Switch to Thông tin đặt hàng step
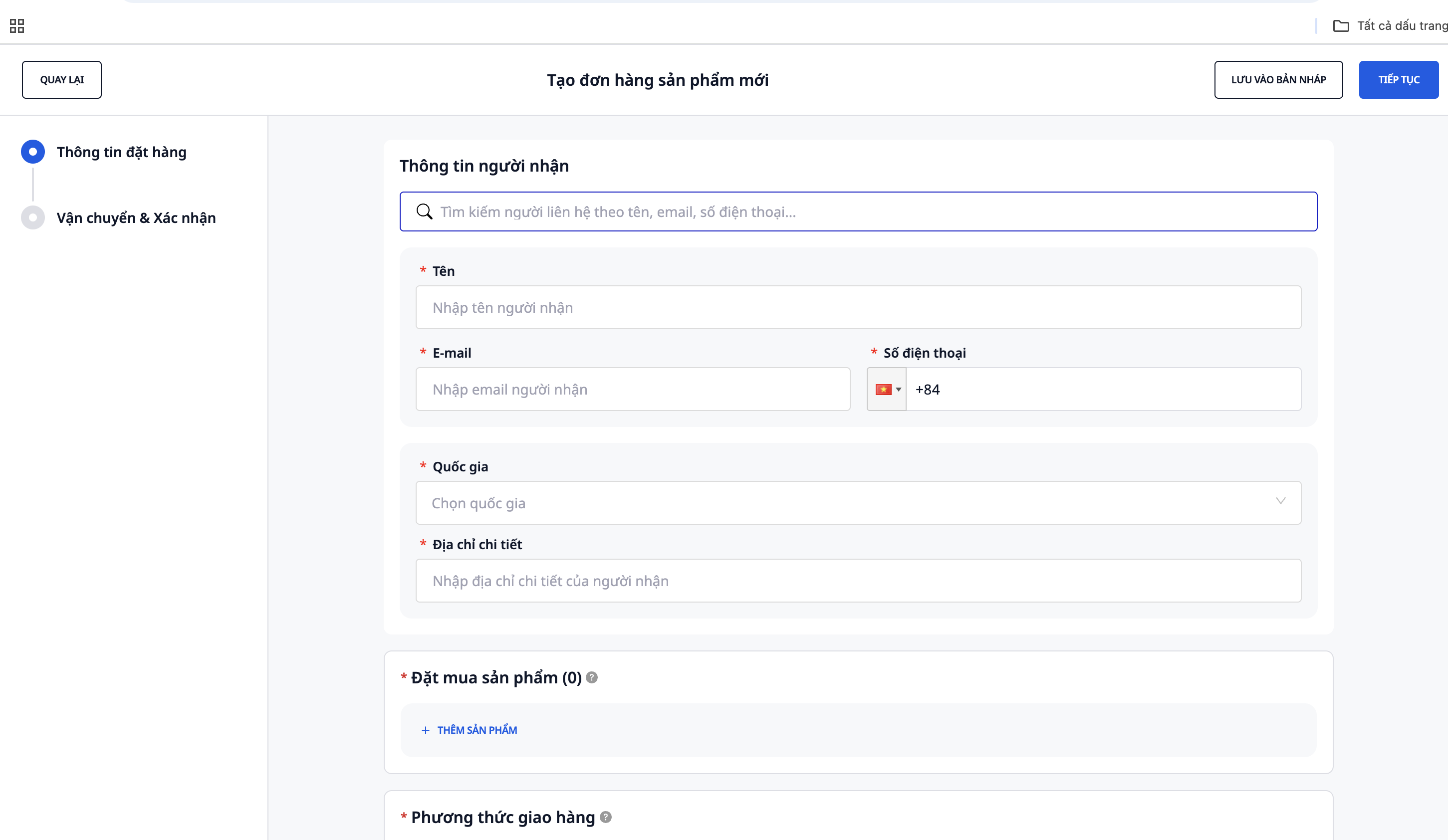Image resolution: width=1448 pixels, height=840 pixels. (121, 152)
